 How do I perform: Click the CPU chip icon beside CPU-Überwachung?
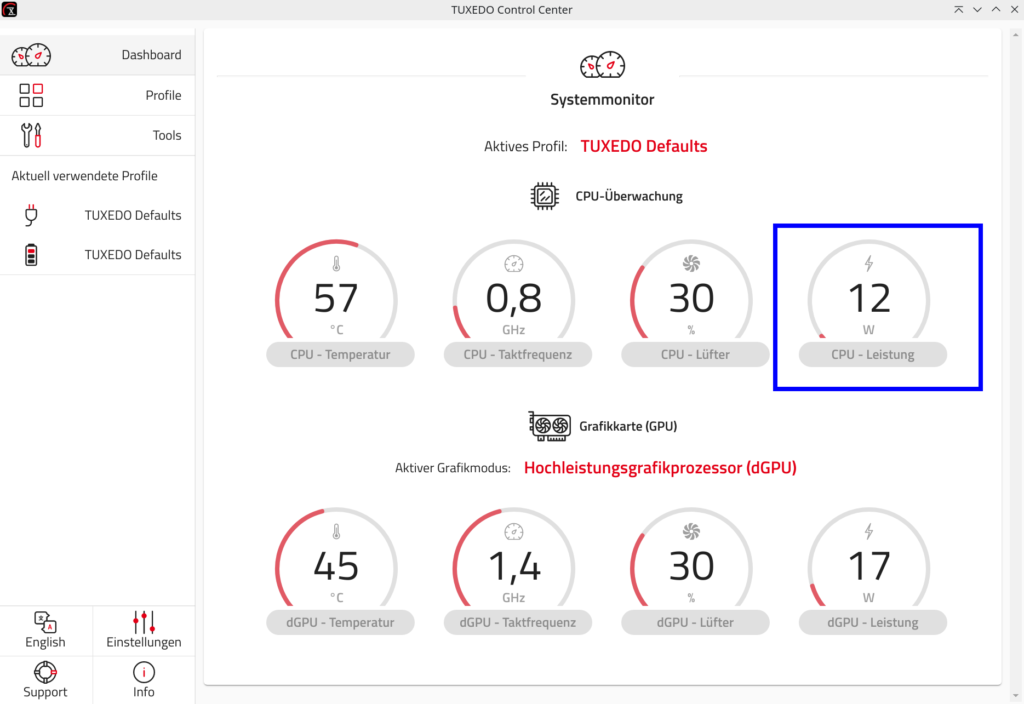(x=544, y=196)
